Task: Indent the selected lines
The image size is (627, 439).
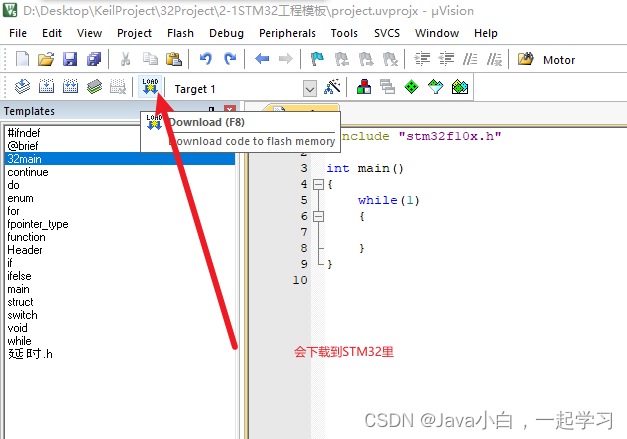Action: tap(422, 59)
